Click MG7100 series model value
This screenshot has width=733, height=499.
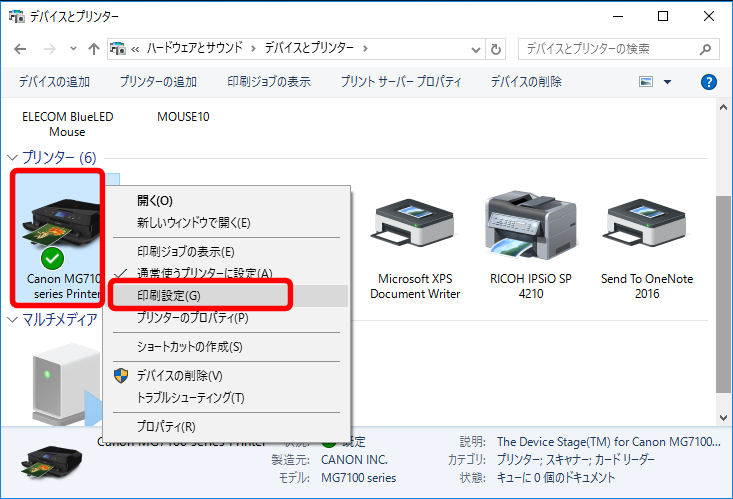pyautogui.click(x=359, y=478)
